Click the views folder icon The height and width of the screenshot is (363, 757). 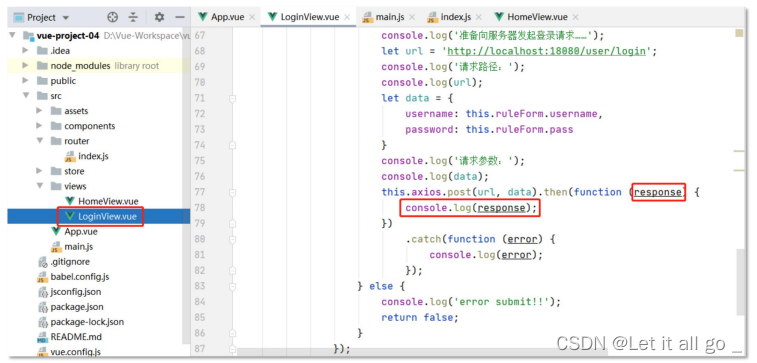(56, 186)
